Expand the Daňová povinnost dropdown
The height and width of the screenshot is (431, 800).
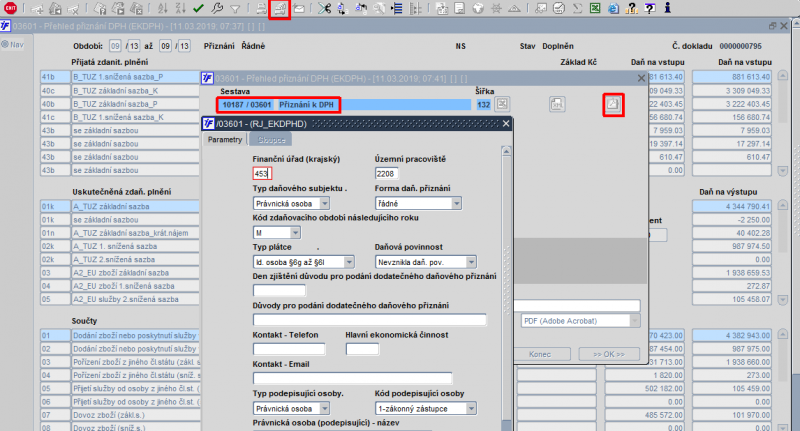[x=471, y=262]
